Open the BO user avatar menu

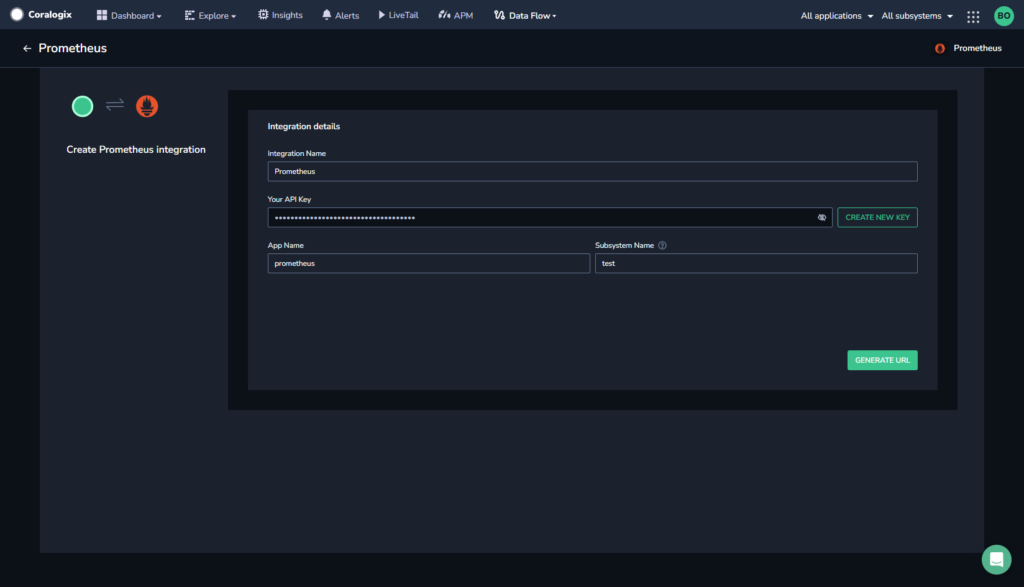point(1004,16)
